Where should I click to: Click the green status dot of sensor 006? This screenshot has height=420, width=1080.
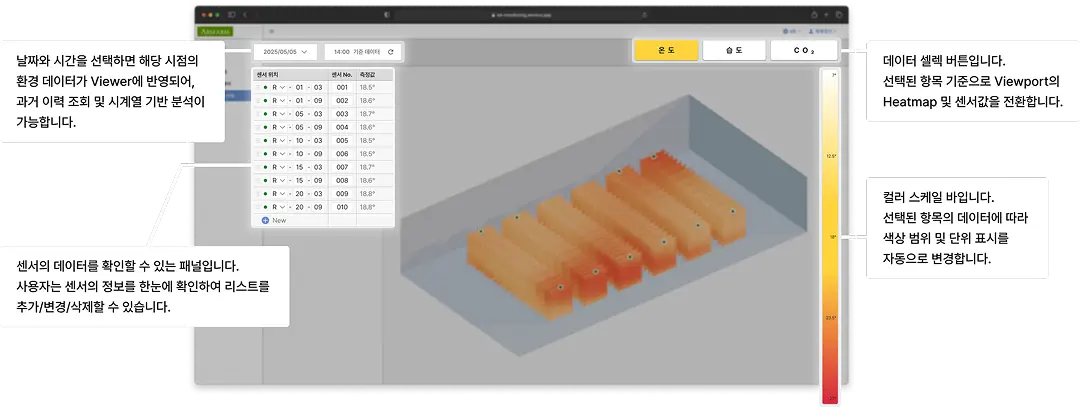265,154
